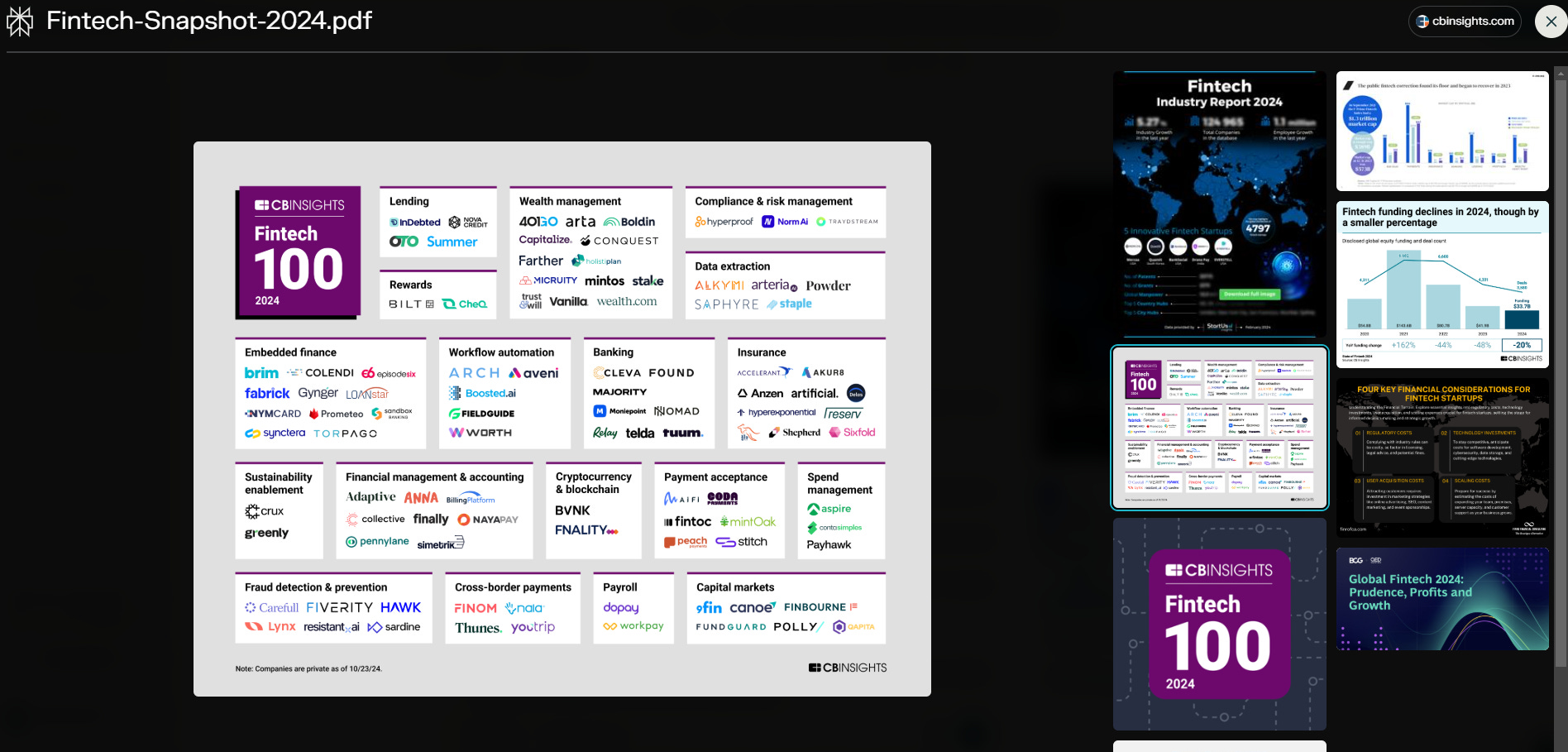
Task: Click the Cryptocurrency & blockchain heading
Action: tap(593, 483)
